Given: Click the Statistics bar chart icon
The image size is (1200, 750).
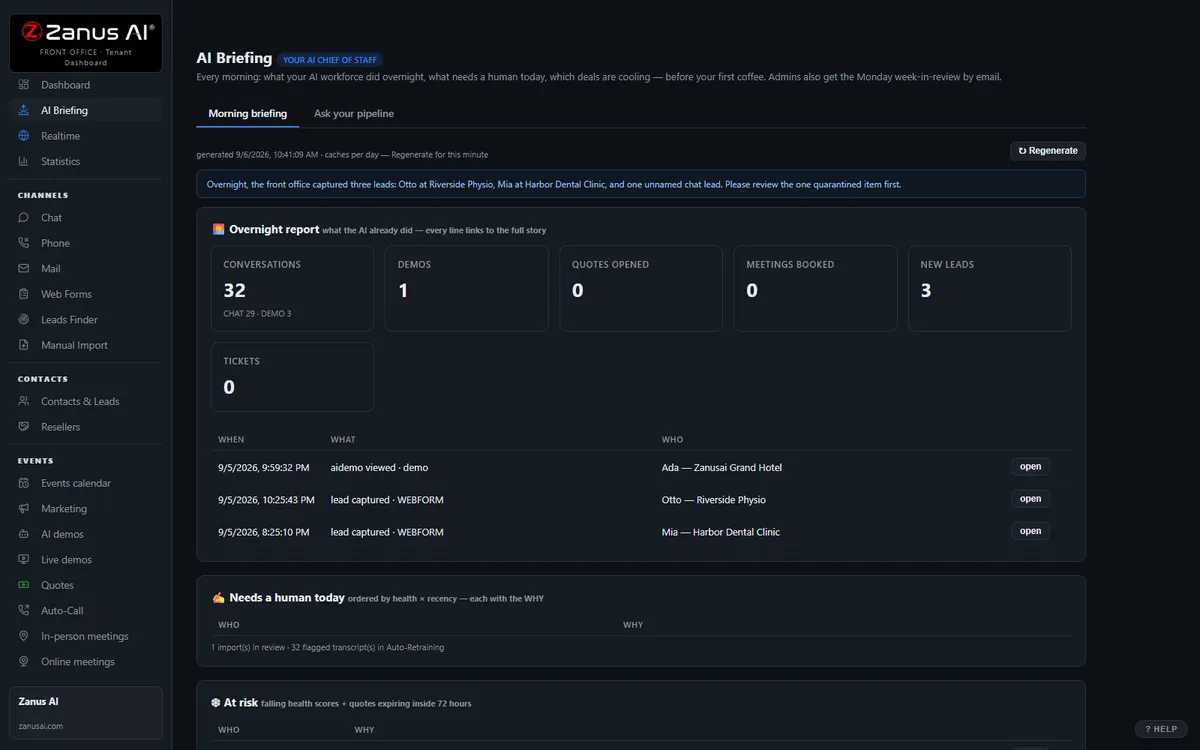Looking at the screenshot, I should (x=24, y=161).
